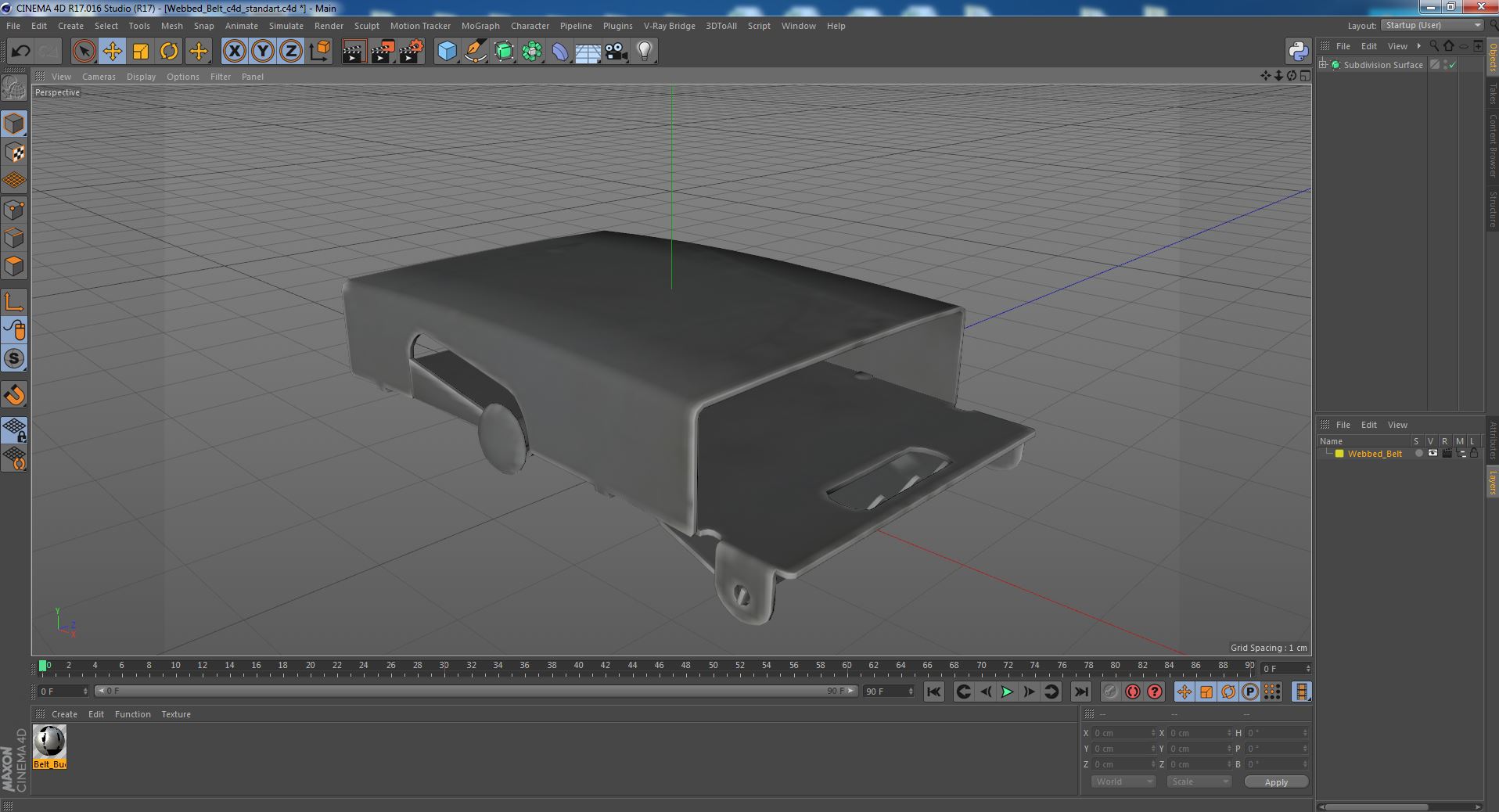Toggle Subdivision Surface enabled checkmark
1499x812 pixels.
[x=1453, y=65]
